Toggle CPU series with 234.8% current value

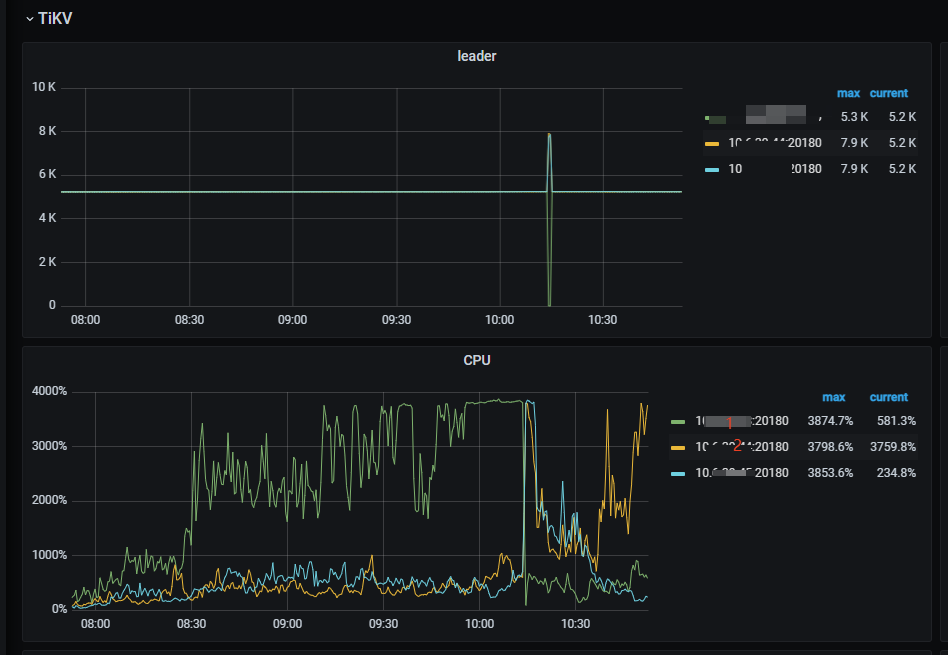[x=741, y=473]
